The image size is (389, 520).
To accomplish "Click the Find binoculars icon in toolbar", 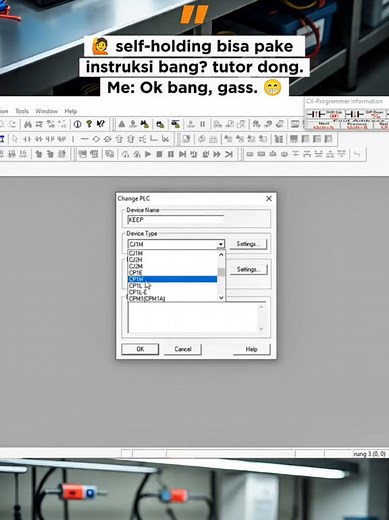I will [x=28, y=125].
